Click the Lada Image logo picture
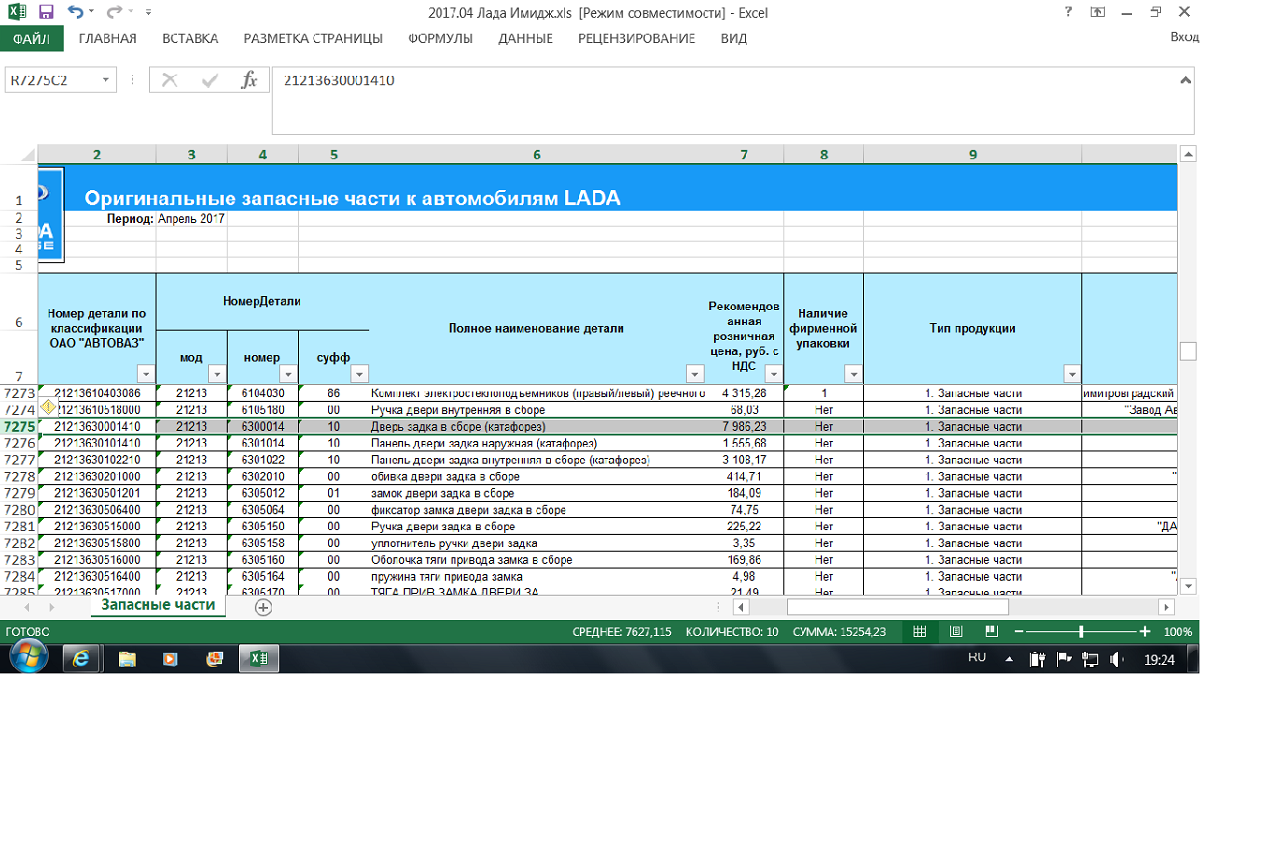This screenshot has height=842, width=1280. pyautogui.click(x=51, y=214)
